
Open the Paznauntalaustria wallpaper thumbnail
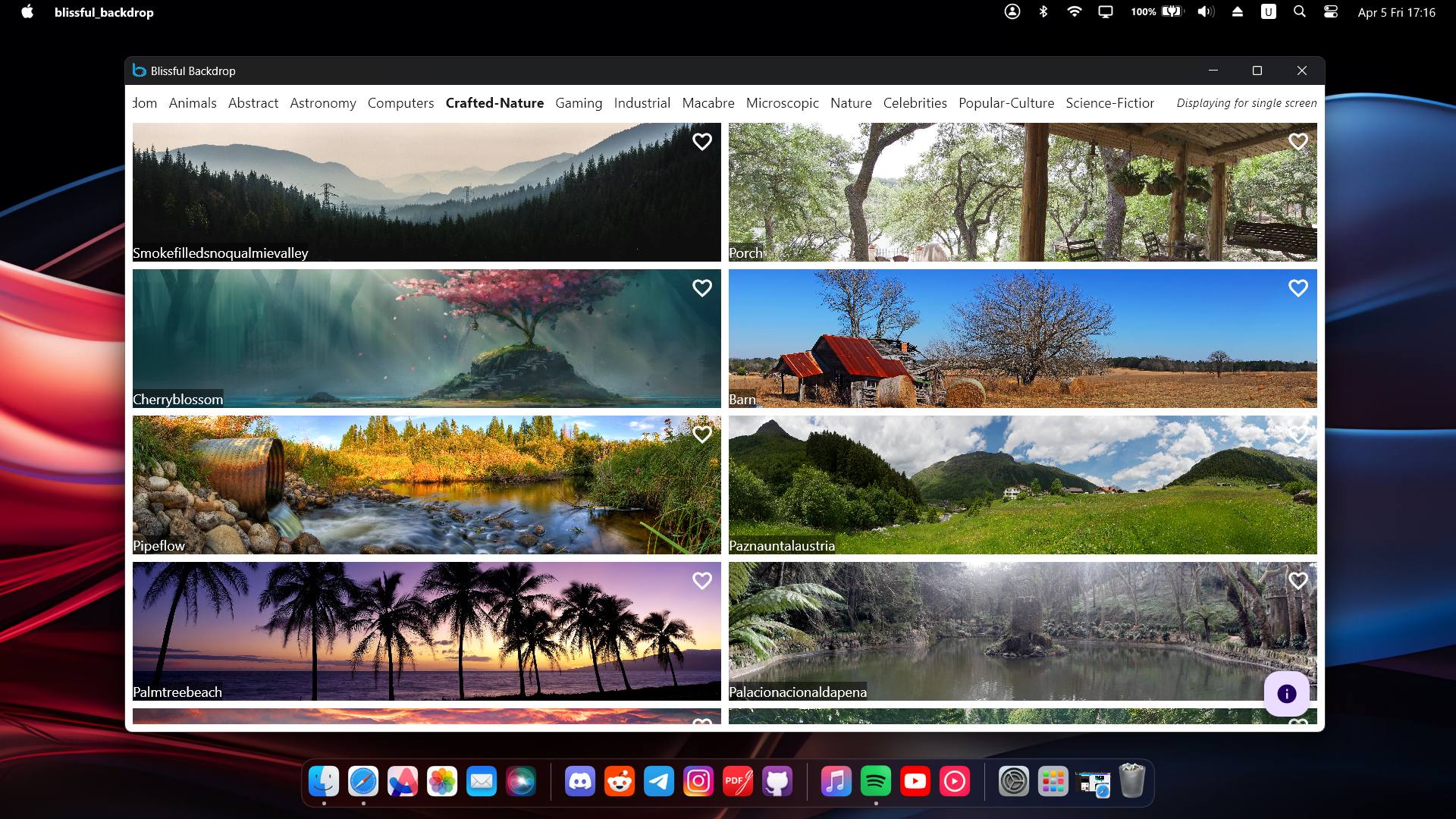[1022, 485]
